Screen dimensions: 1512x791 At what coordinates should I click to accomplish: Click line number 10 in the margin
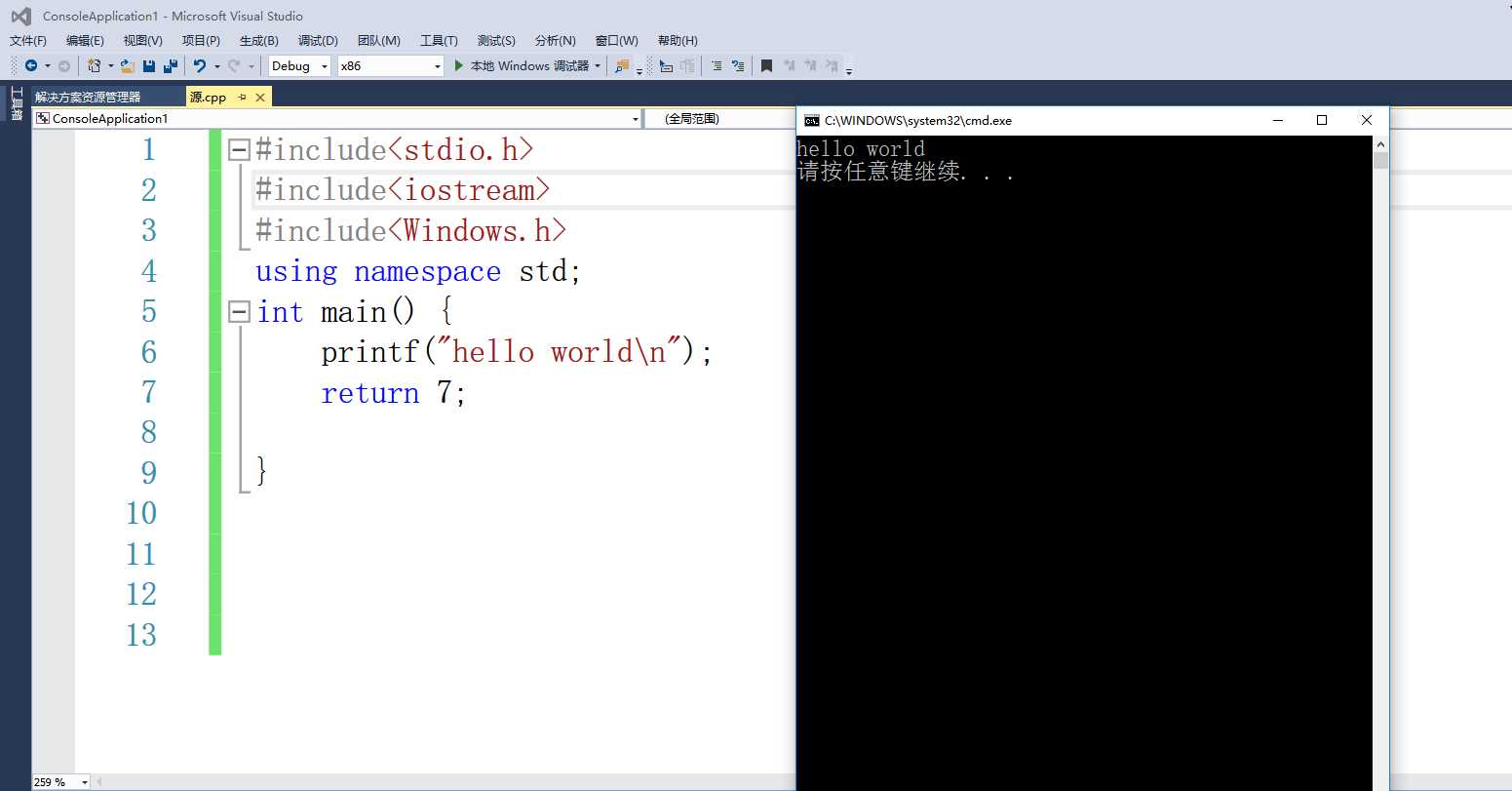click(141, 513)
